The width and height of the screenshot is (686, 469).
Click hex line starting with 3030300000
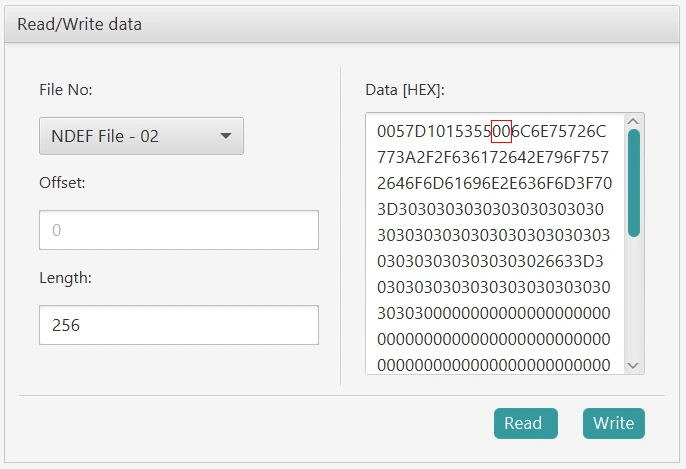click(x=493, y=313)
